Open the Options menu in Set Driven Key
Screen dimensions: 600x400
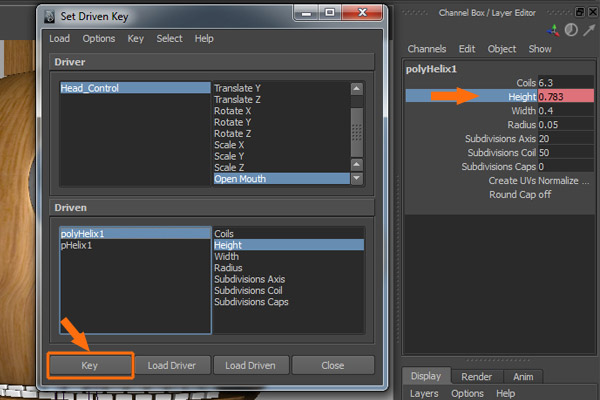click(x=99, y=39)
